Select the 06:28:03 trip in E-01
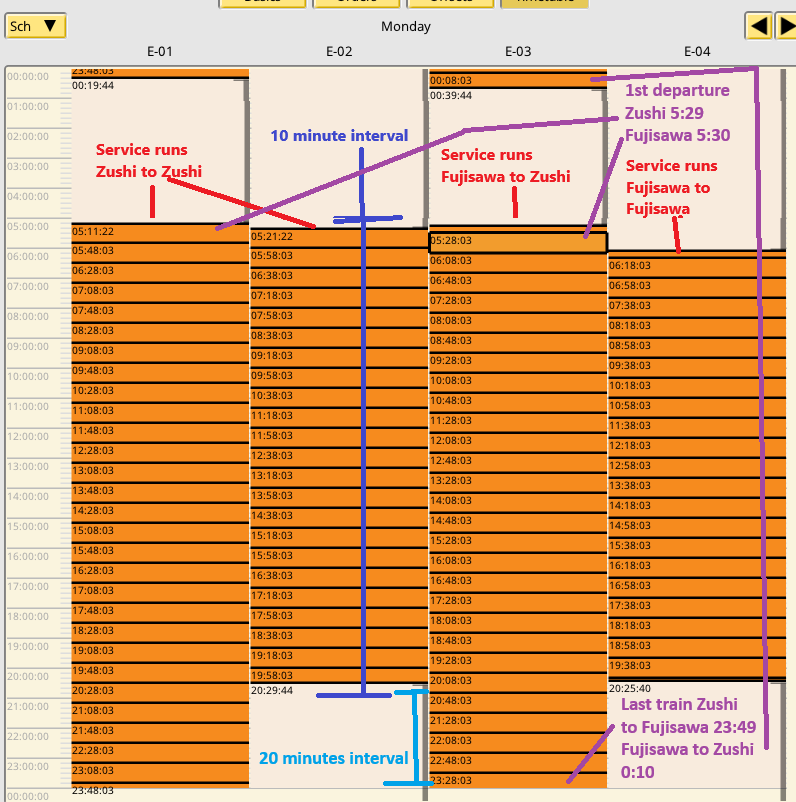 point(160,273)
